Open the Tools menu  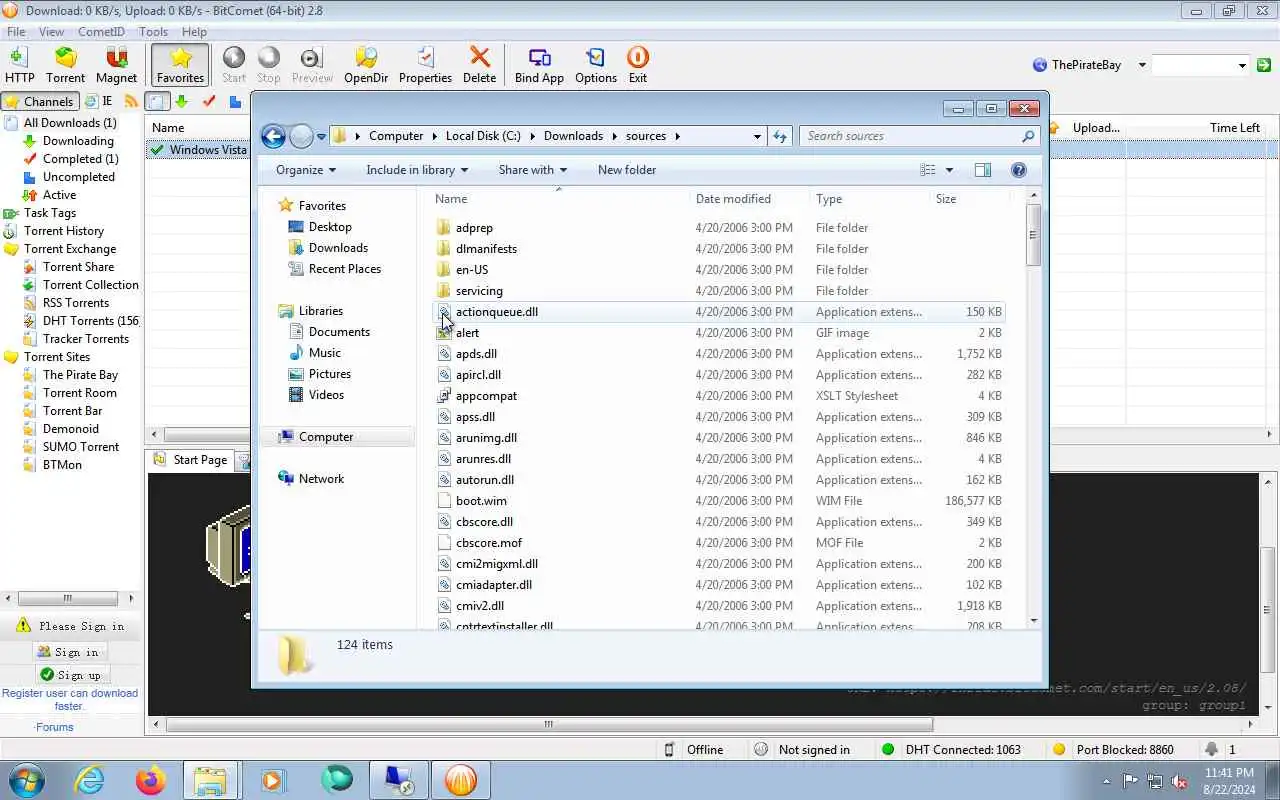153,32
